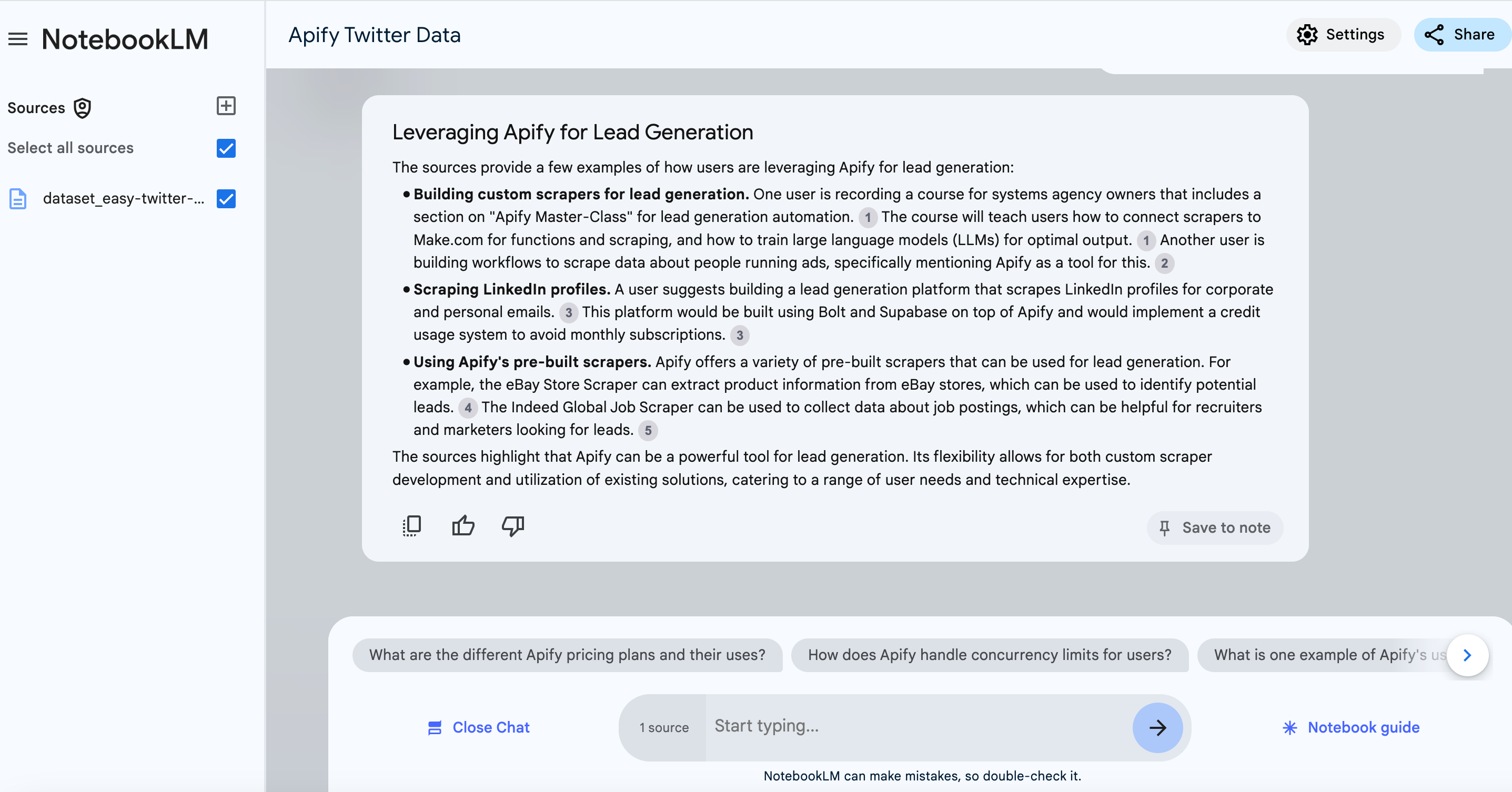The image size is (1512, 792).
Task: Give the response a thumbs up
Action: click(463, 526)
